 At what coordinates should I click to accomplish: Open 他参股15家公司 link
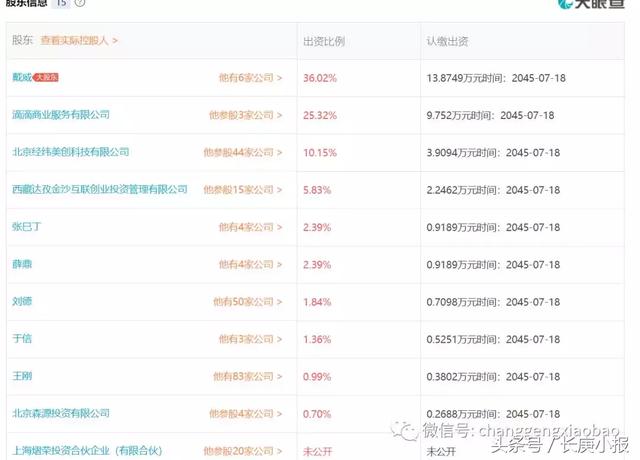click(243, 190)
